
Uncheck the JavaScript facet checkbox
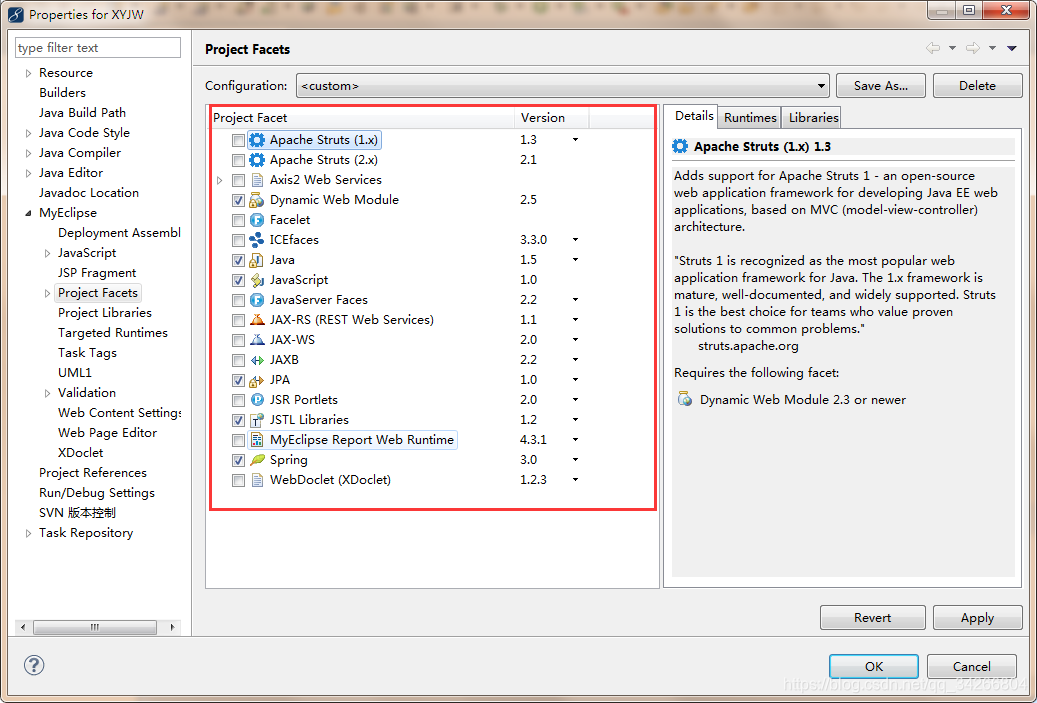click(x=238, y=280)
